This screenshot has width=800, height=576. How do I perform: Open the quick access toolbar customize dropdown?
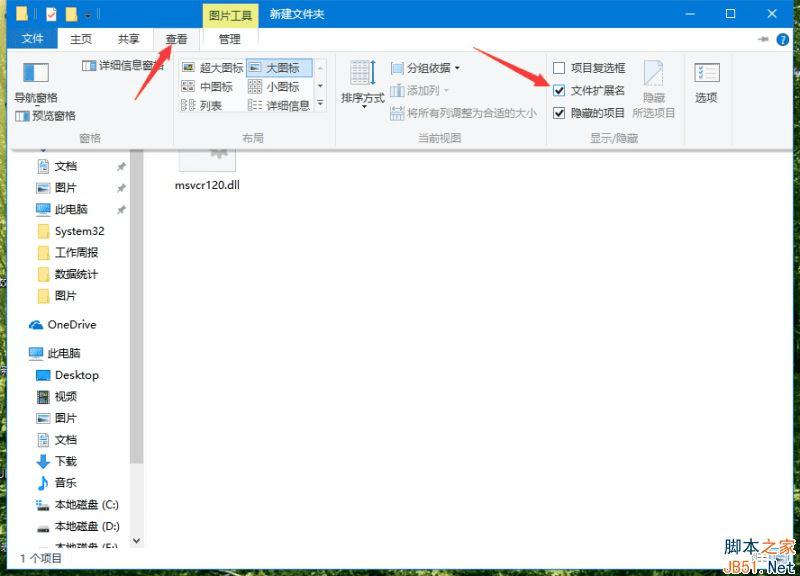click(x=88, y=15)
